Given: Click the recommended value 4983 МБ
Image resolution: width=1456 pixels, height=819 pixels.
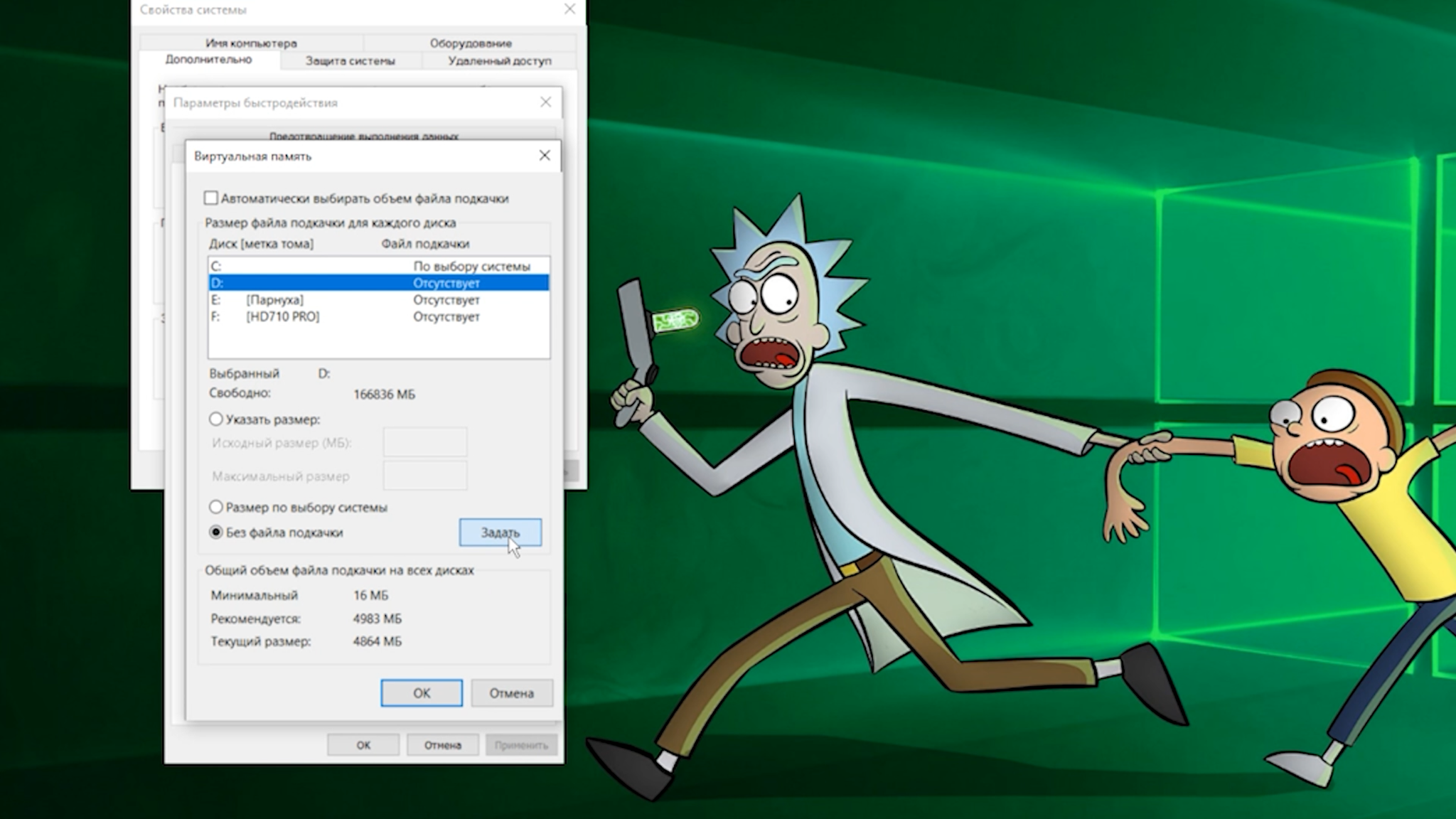Looking at the screenshot, I should coord(378,619).
